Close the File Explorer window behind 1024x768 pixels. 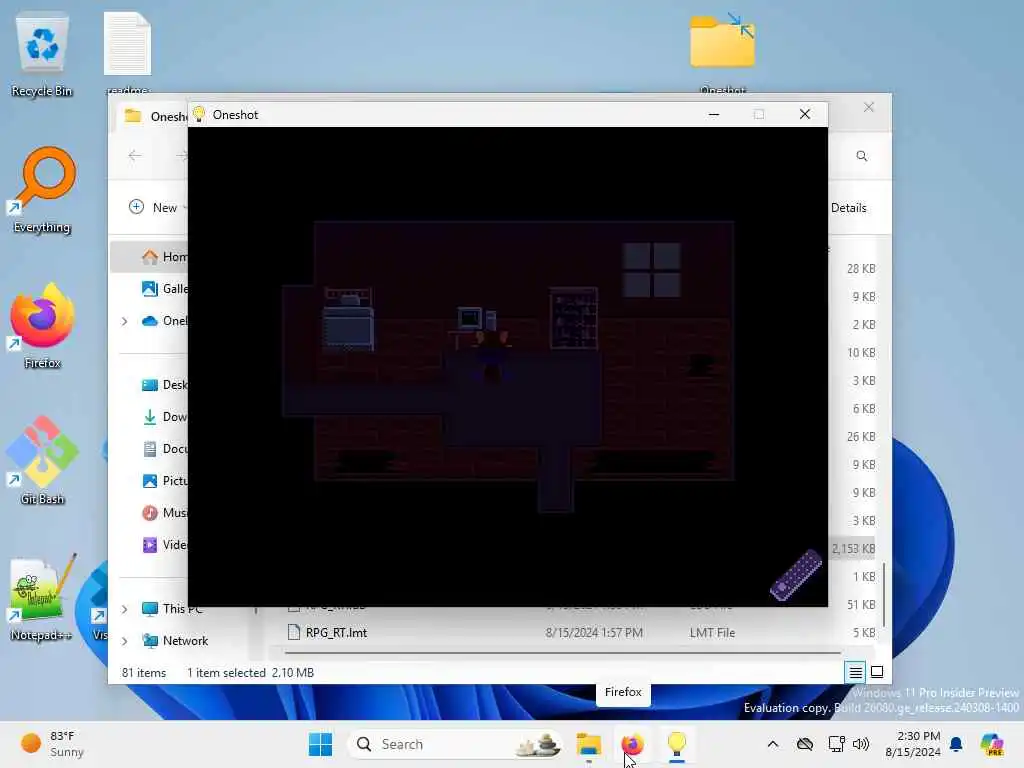click(x=868, y=107)
